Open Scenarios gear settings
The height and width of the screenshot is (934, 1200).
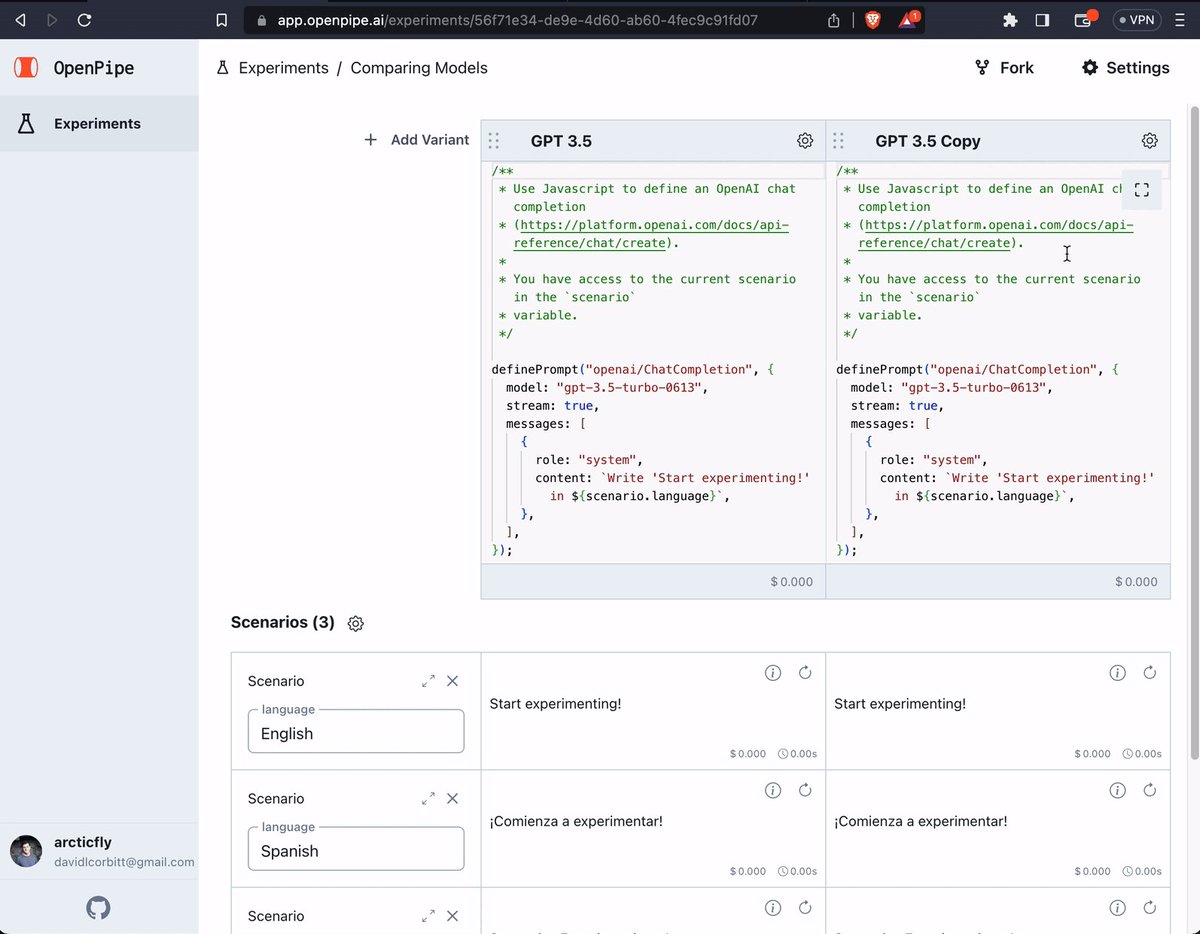(355, 623)
